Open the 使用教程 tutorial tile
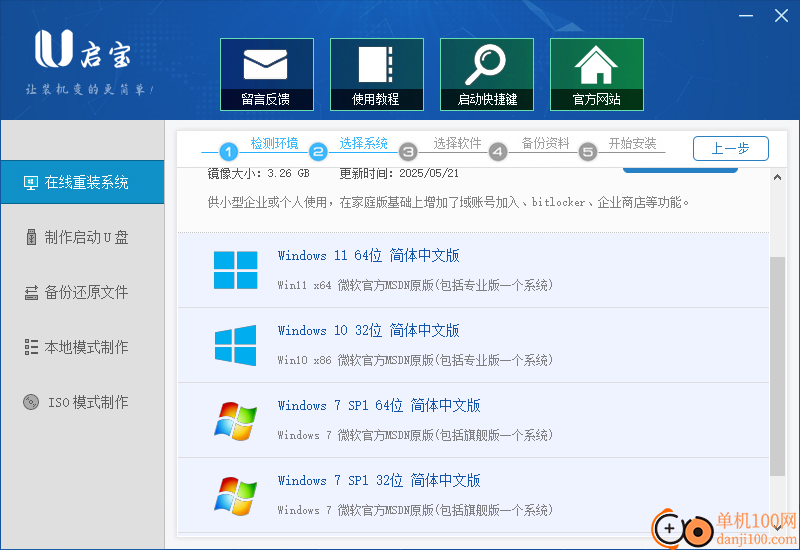This screenshot has height=550, width=800. 377,74
